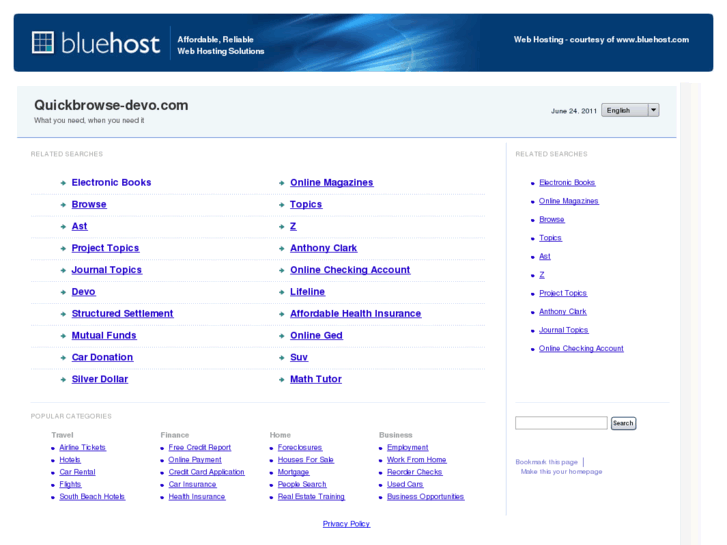Open the Online Payment link
The height and width of the screenshot is (545, 727).
[x=195, y=460]
